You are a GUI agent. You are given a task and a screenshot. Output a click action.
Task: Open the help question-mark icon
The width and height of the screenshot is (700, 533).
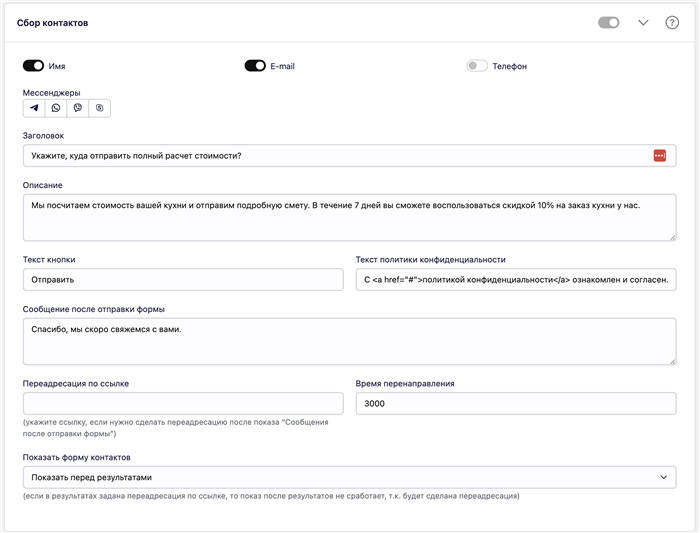point(672,22)
